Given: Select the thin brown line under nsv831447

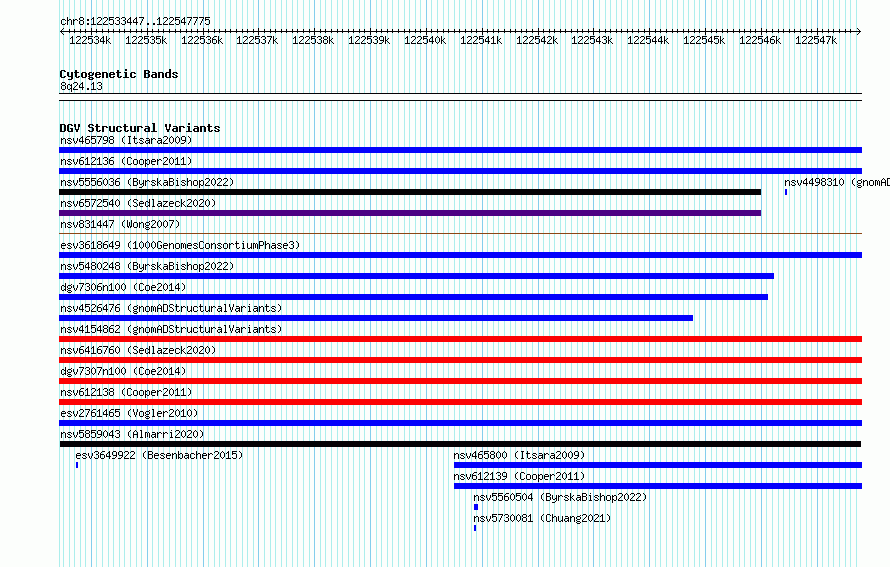Looking at the screenshot, I should 460,233.
